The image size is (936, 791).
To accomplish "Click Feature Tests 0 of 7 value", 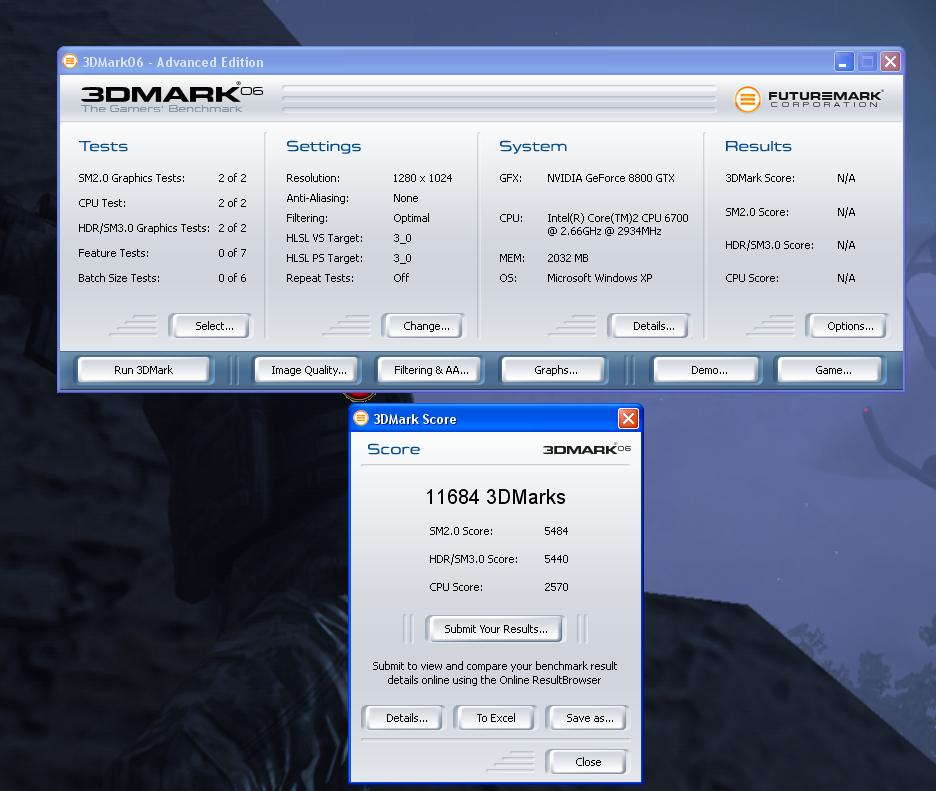I will point(232,253).
